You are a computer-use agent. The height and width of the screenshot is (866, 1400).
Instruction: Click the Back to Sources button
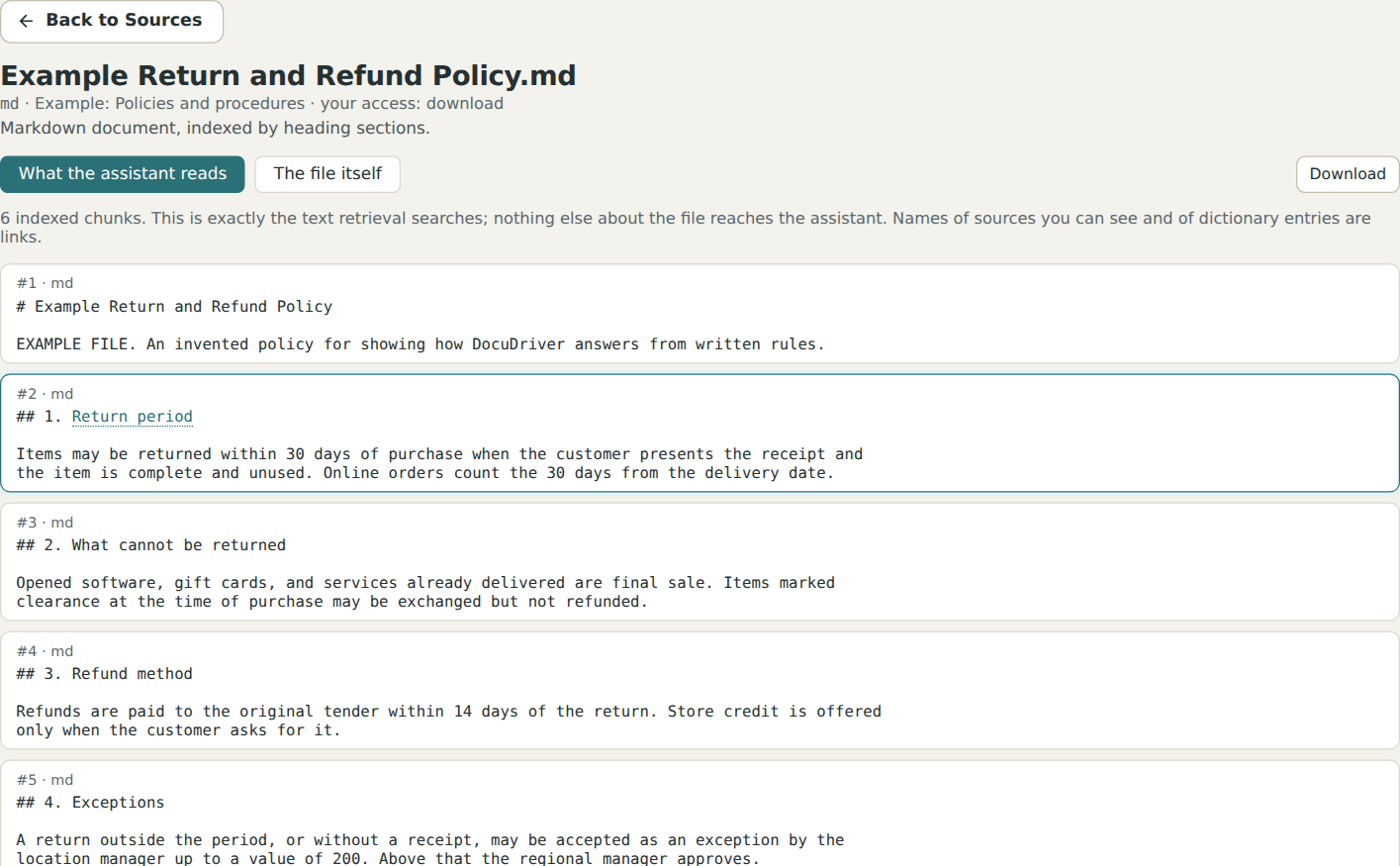(112, 21)
